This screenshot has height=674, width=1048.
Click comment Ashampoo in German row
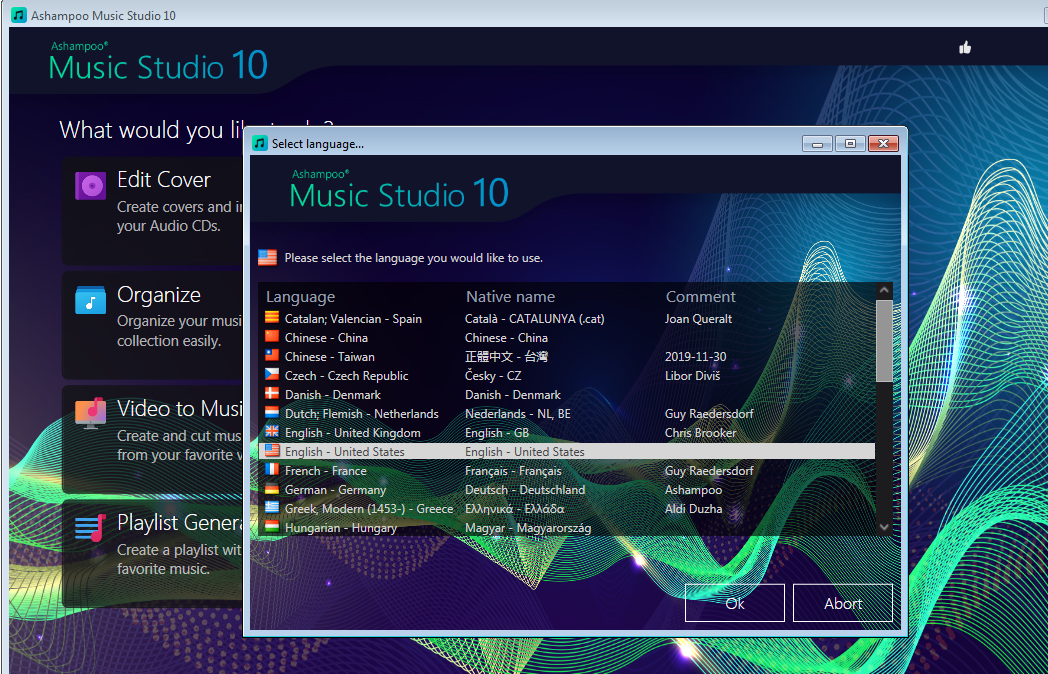click(694, 489)
